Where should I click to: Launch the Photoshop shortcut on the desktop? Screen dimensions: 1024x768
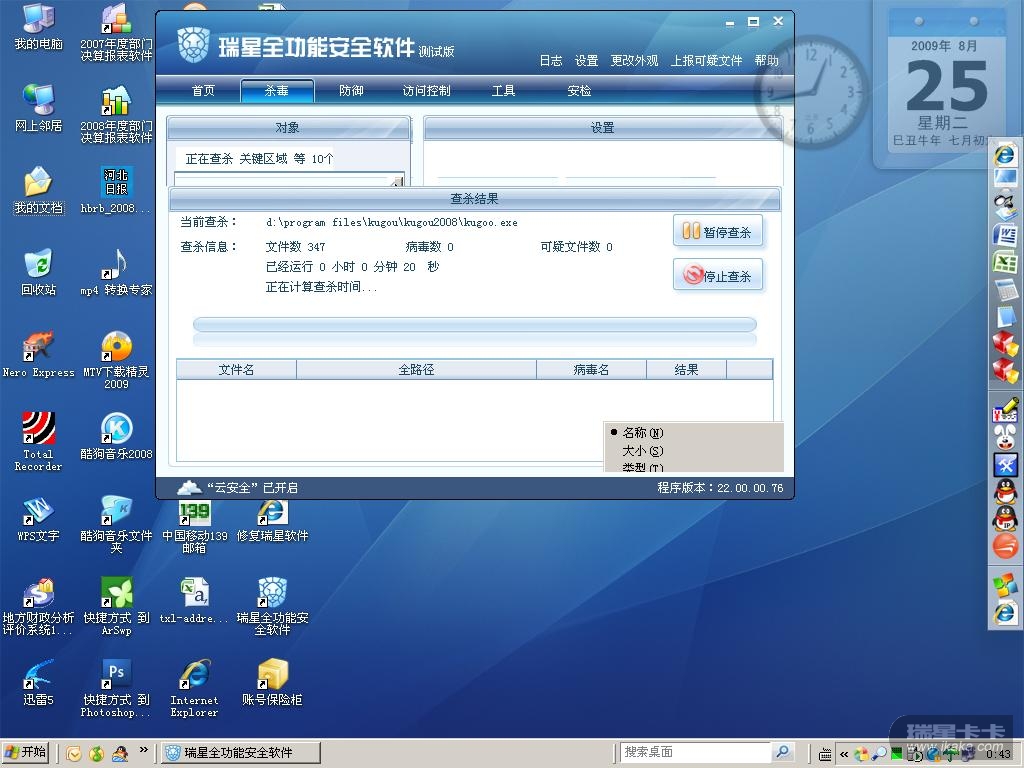[116, 688]
